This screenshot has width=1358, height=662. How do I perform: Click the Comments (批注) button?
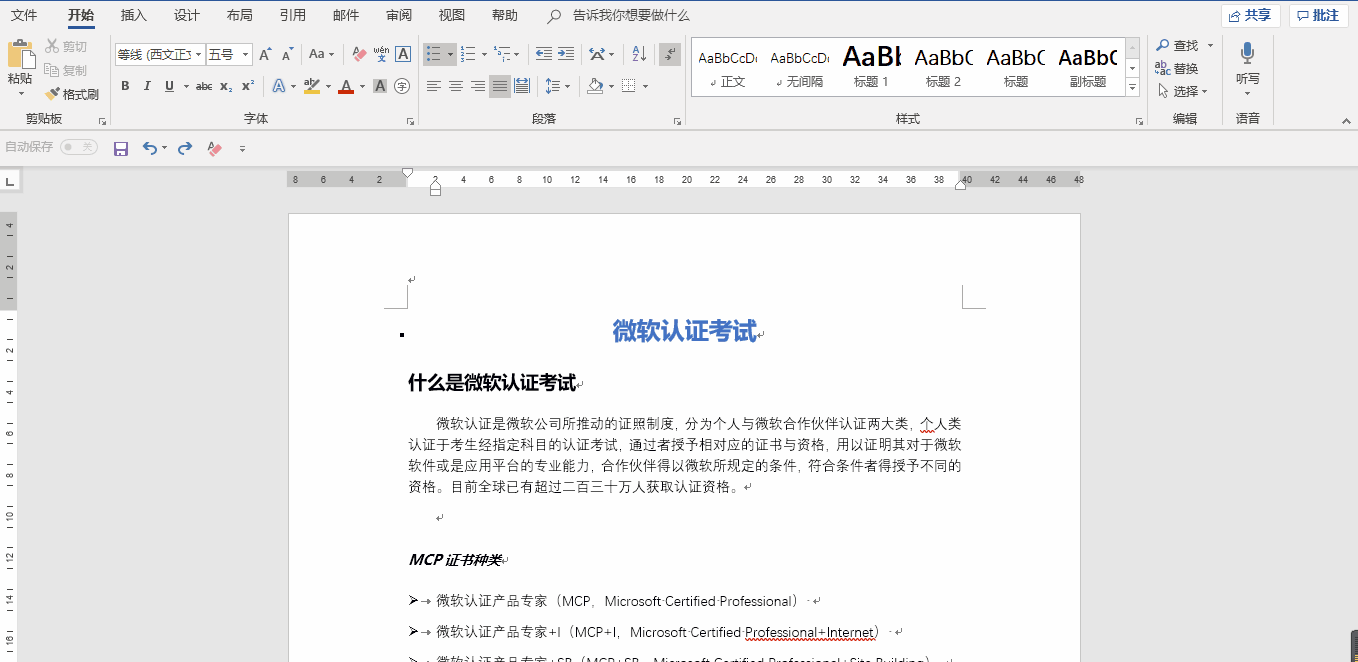point(1318,15)
